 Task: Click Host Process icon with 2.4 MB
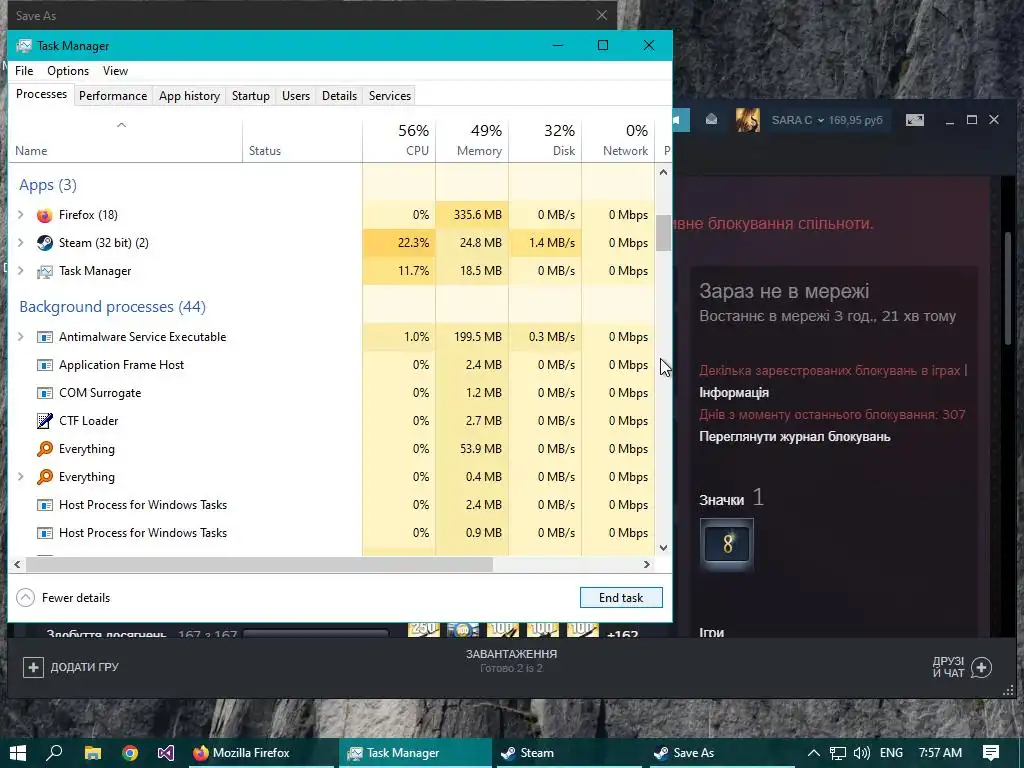[x=44, y=505]
